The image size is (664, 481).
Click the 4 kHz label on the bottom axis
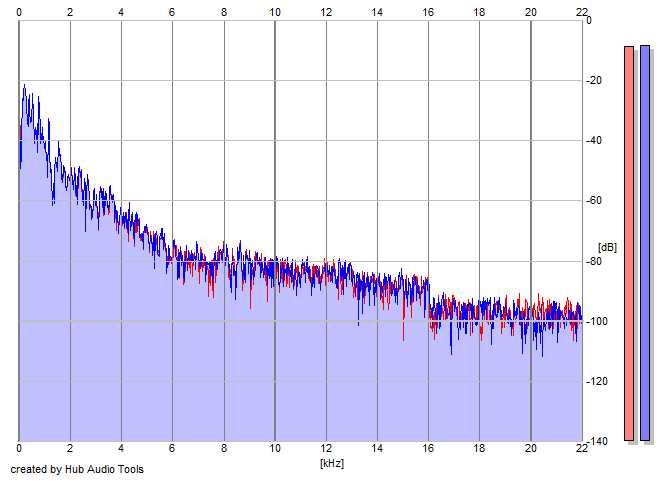[x=121, y=448]
